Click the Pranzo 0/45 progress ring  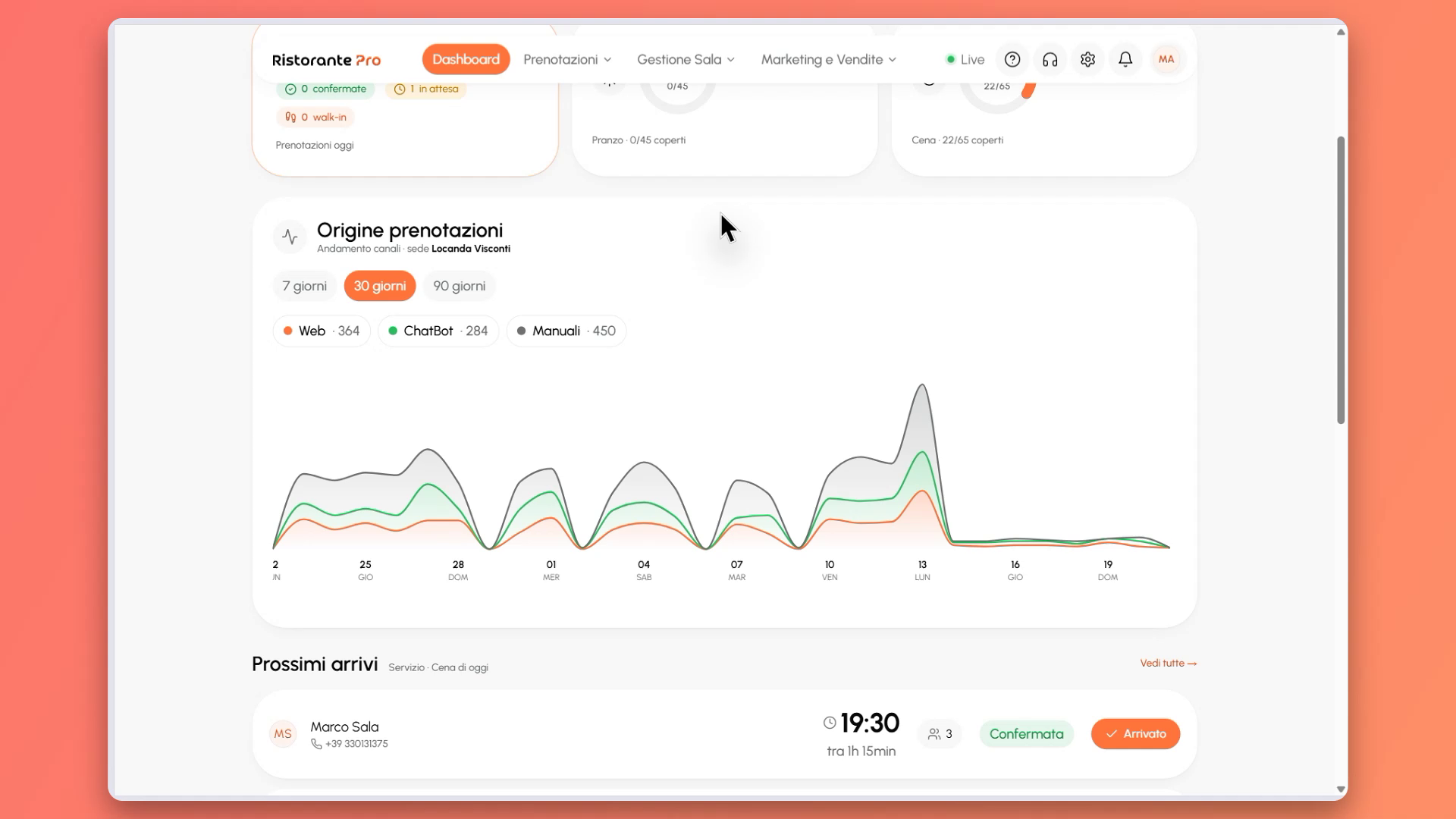point(677,87)
